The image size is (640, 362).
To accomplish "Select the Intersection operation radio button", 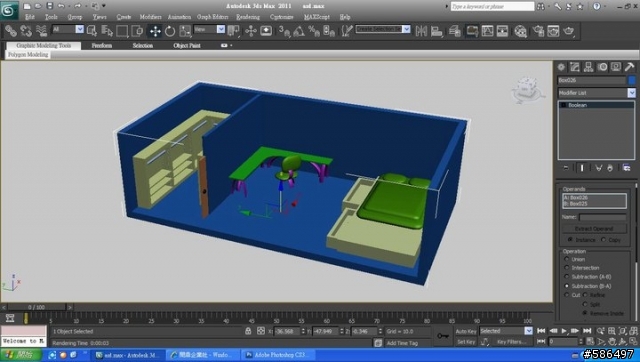I will [567, 268].
